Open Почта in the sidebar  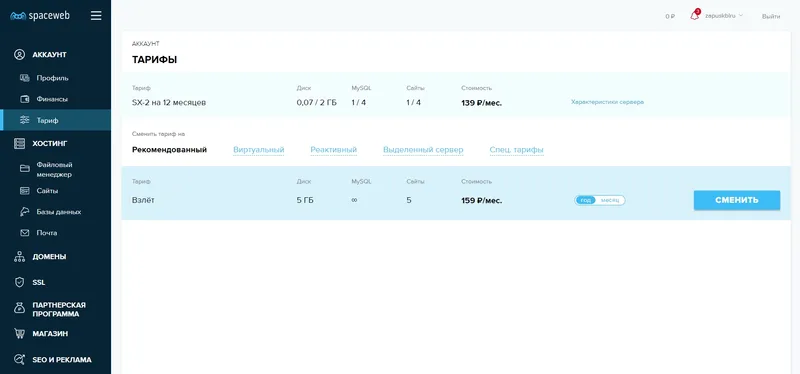pos(46,233)
